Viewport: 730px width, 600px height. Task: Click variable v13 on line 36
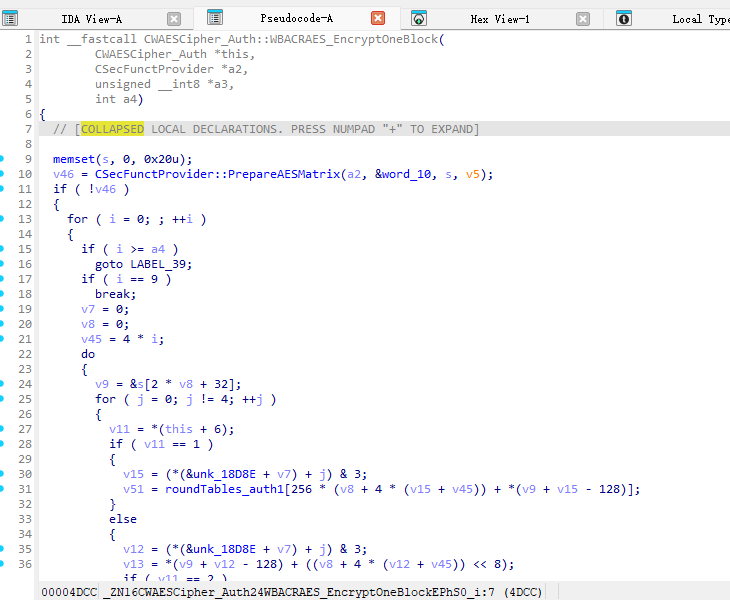[x=133, y=564]
